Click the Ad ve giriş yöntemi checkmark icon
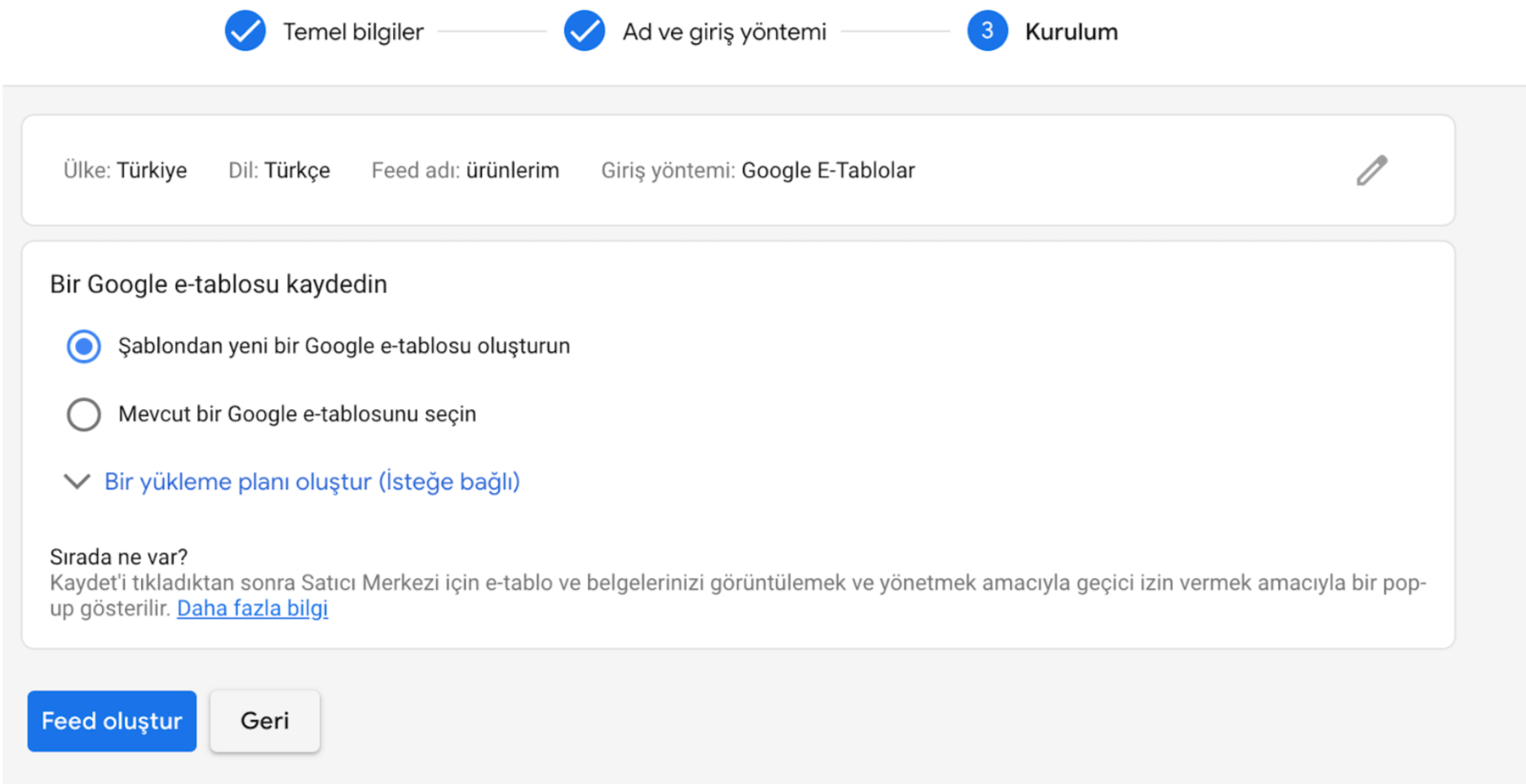The image size is (1526, 784). pyautogui.click(x=584, y=31)
